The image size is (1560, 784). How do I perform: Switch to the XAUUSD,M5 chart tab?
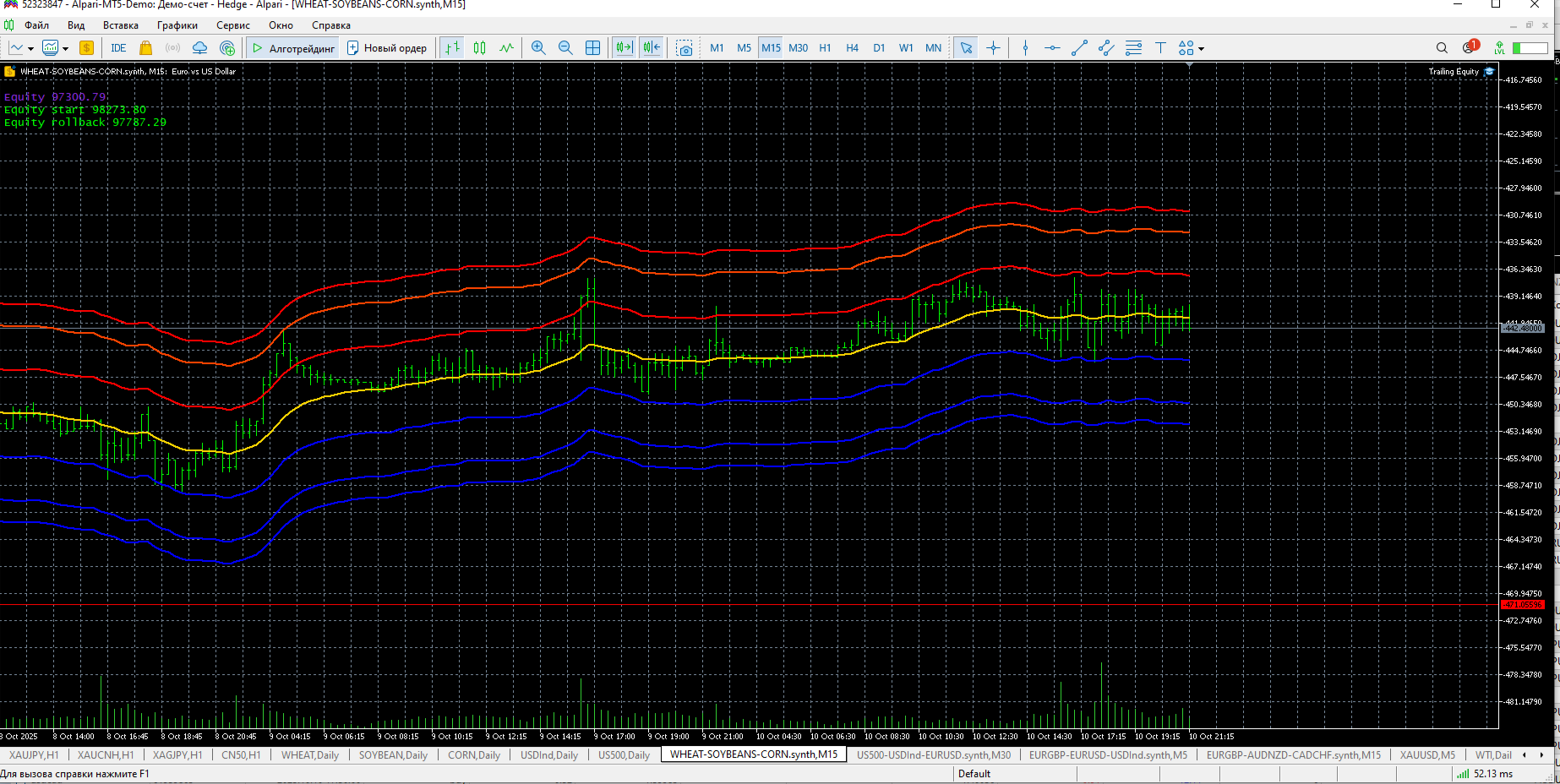(x=1427, y=755)
